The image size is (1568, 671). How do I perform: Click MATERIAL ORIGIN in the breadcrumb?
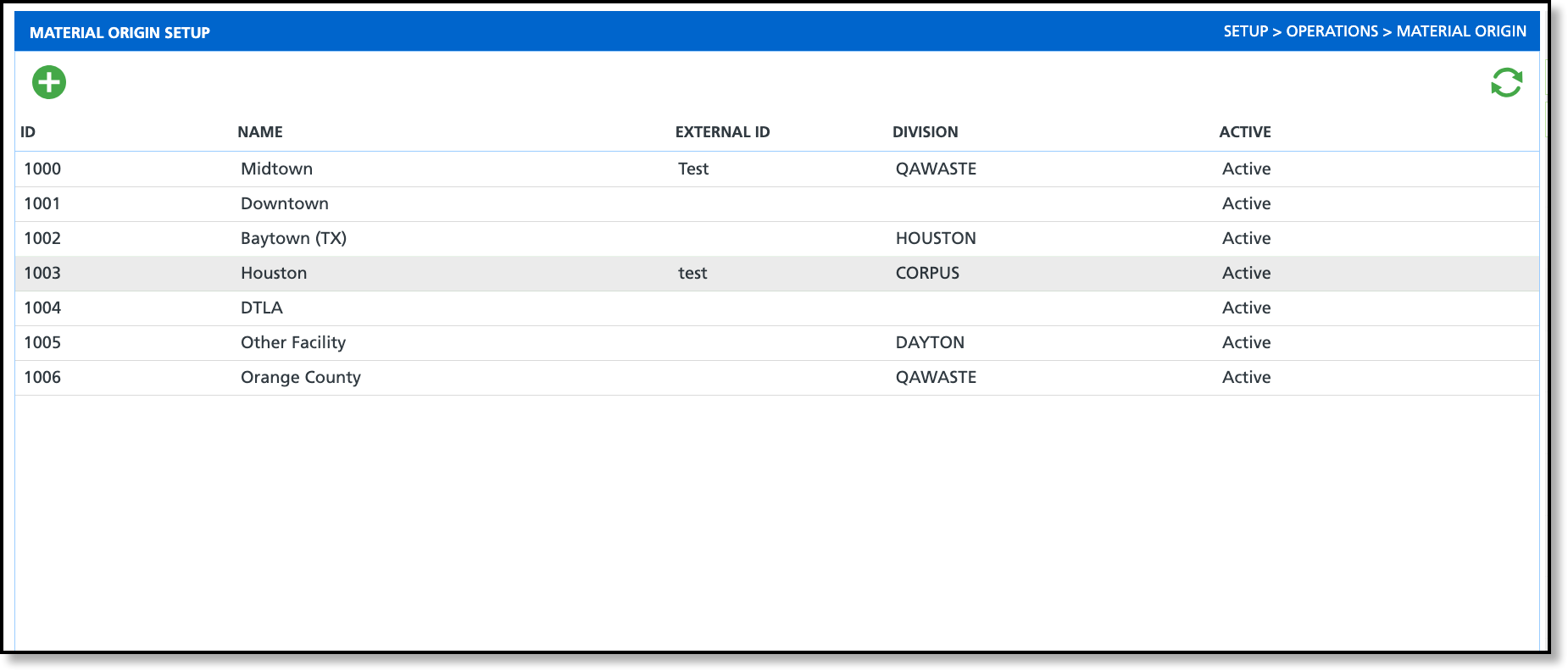pos(1461,31)
